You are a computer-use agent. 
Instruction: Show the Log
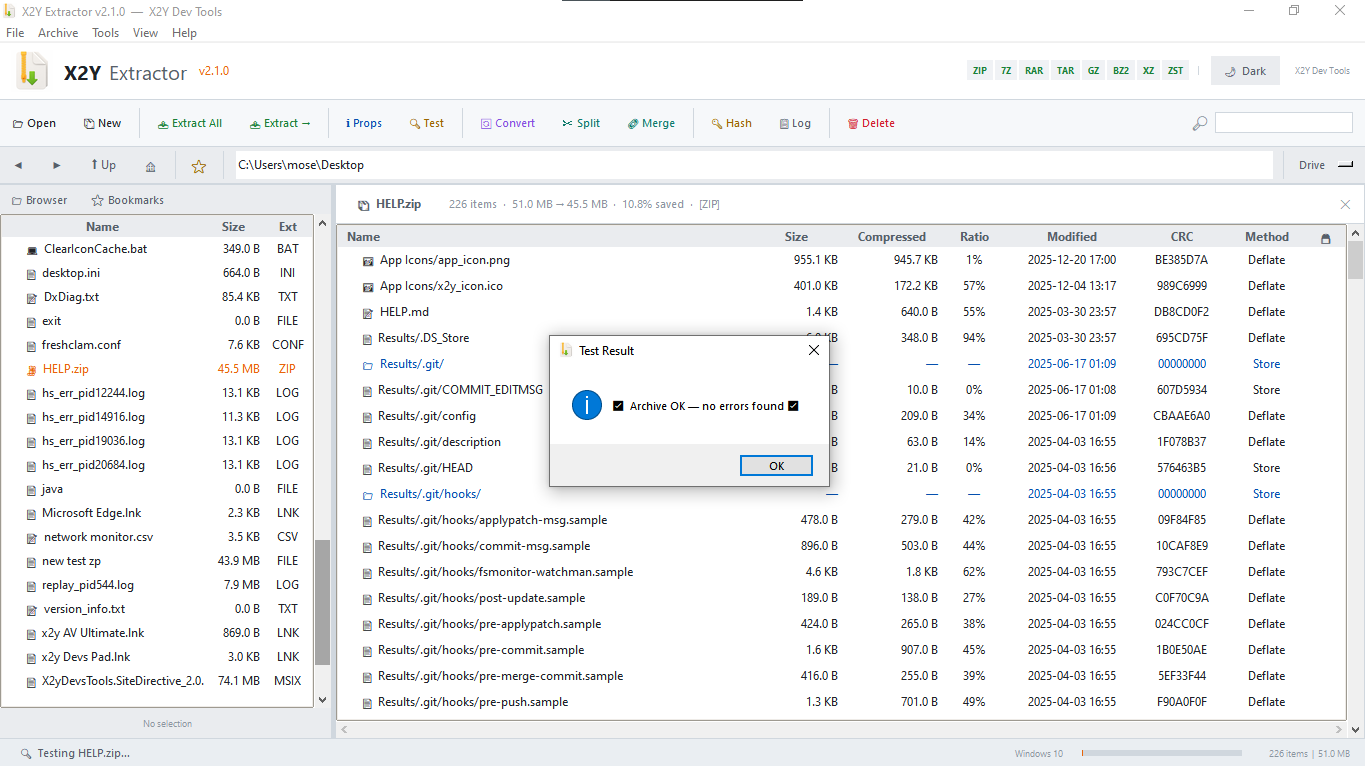click(795, 124)
